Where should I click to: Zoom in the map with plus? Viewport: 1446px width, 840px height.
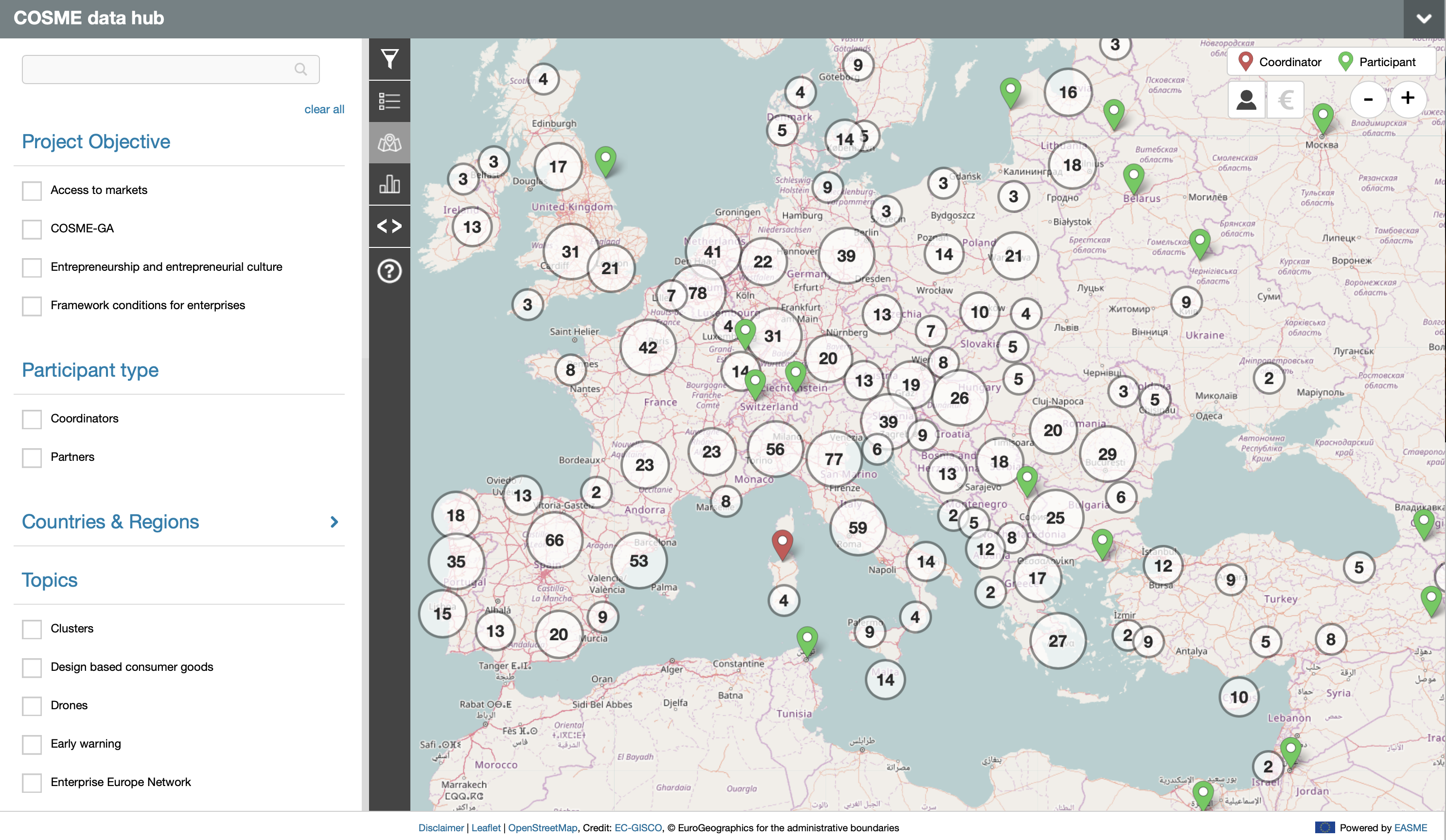[1407, 98]
